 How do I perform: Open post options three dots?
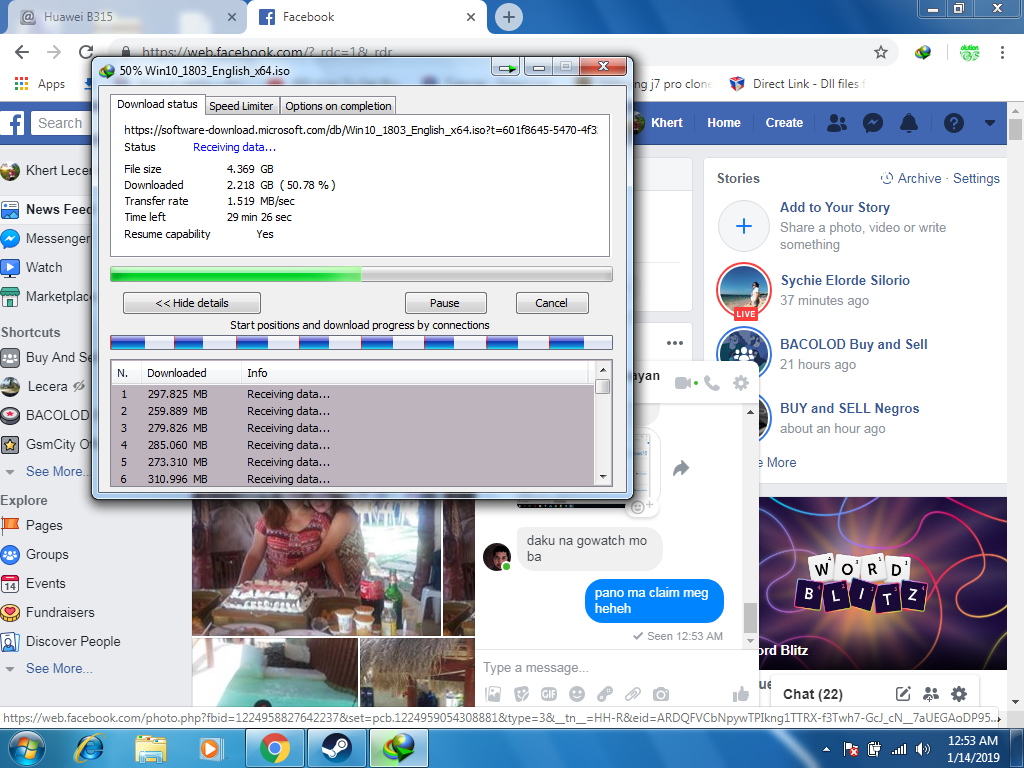click(675, 343)
